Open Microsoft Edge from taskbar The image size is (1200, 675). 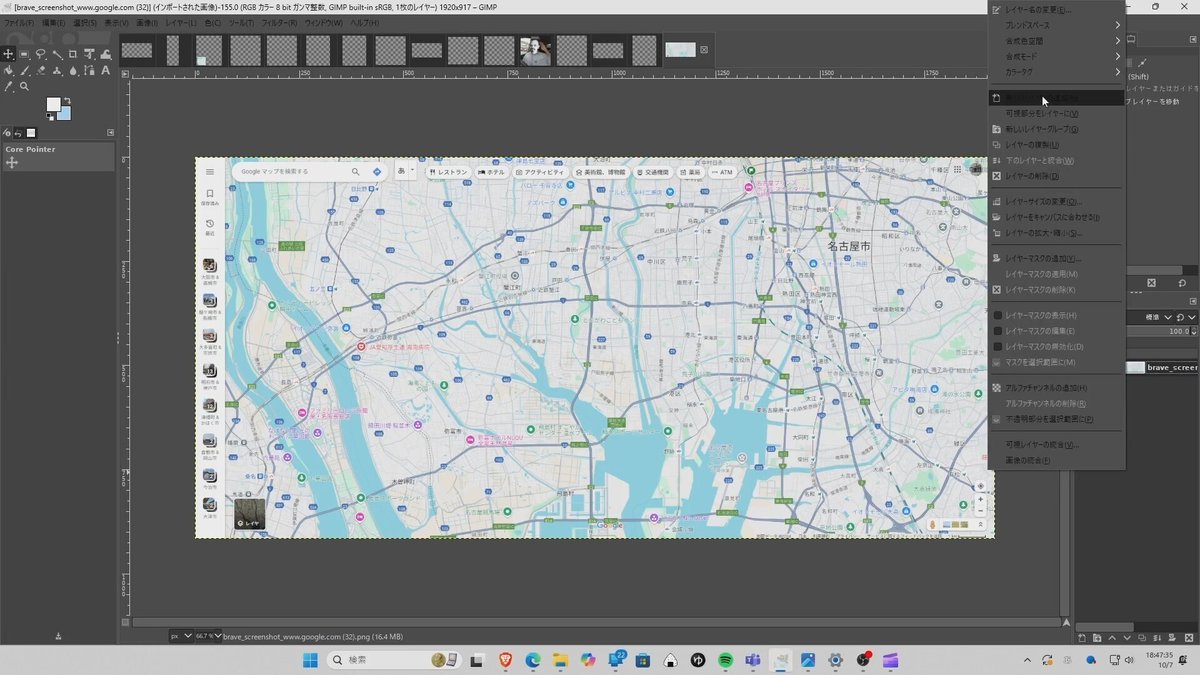point(533,660)
